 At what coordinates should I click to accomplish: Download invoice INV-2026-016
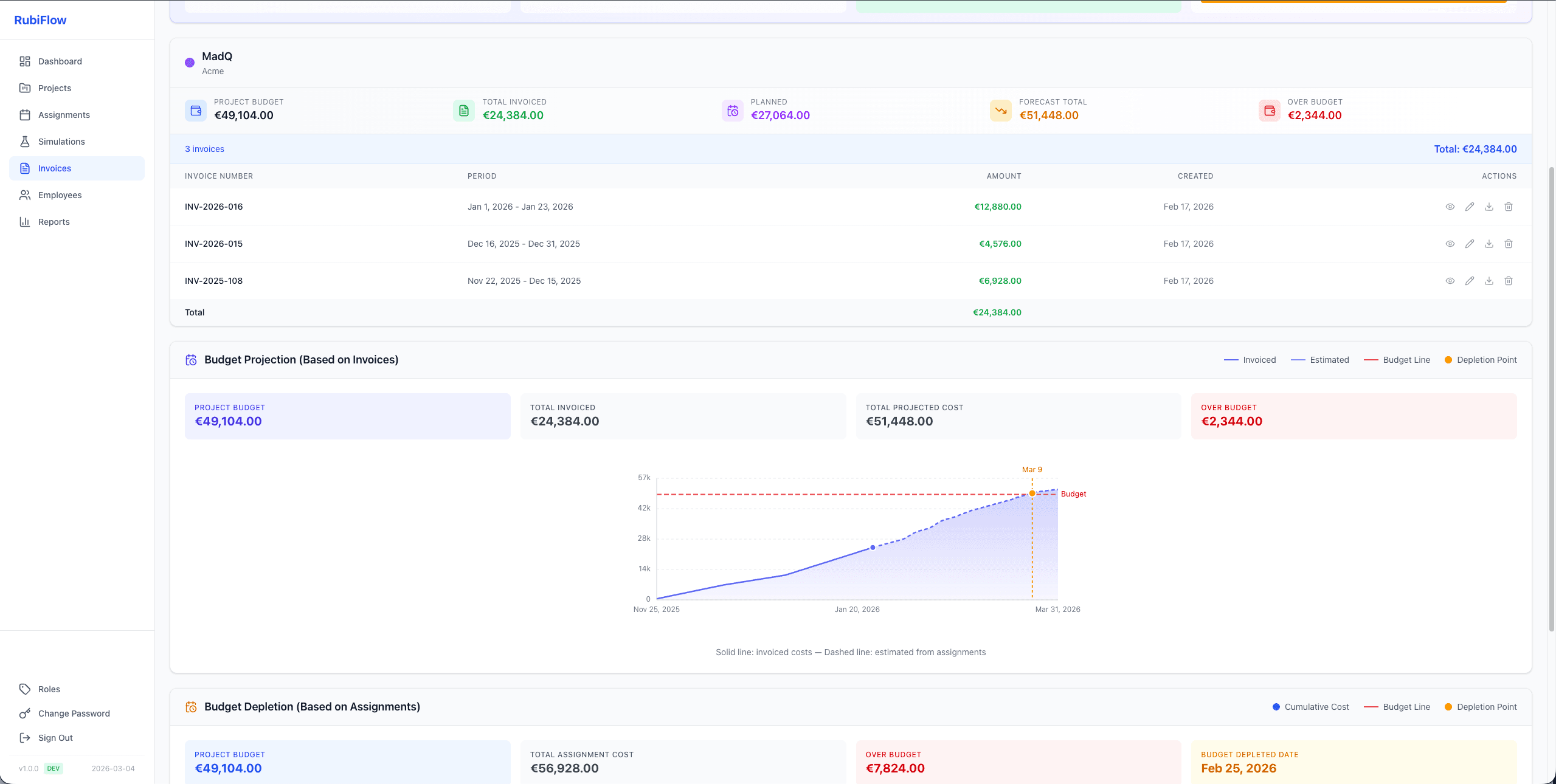[1489, 207]
